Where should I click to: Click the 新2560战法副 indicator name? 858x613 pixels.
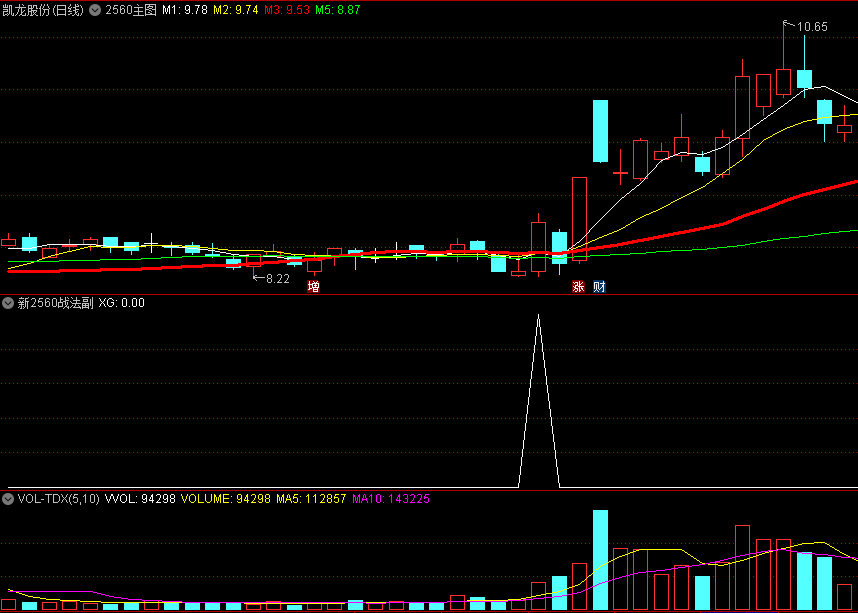pos(55,303)
